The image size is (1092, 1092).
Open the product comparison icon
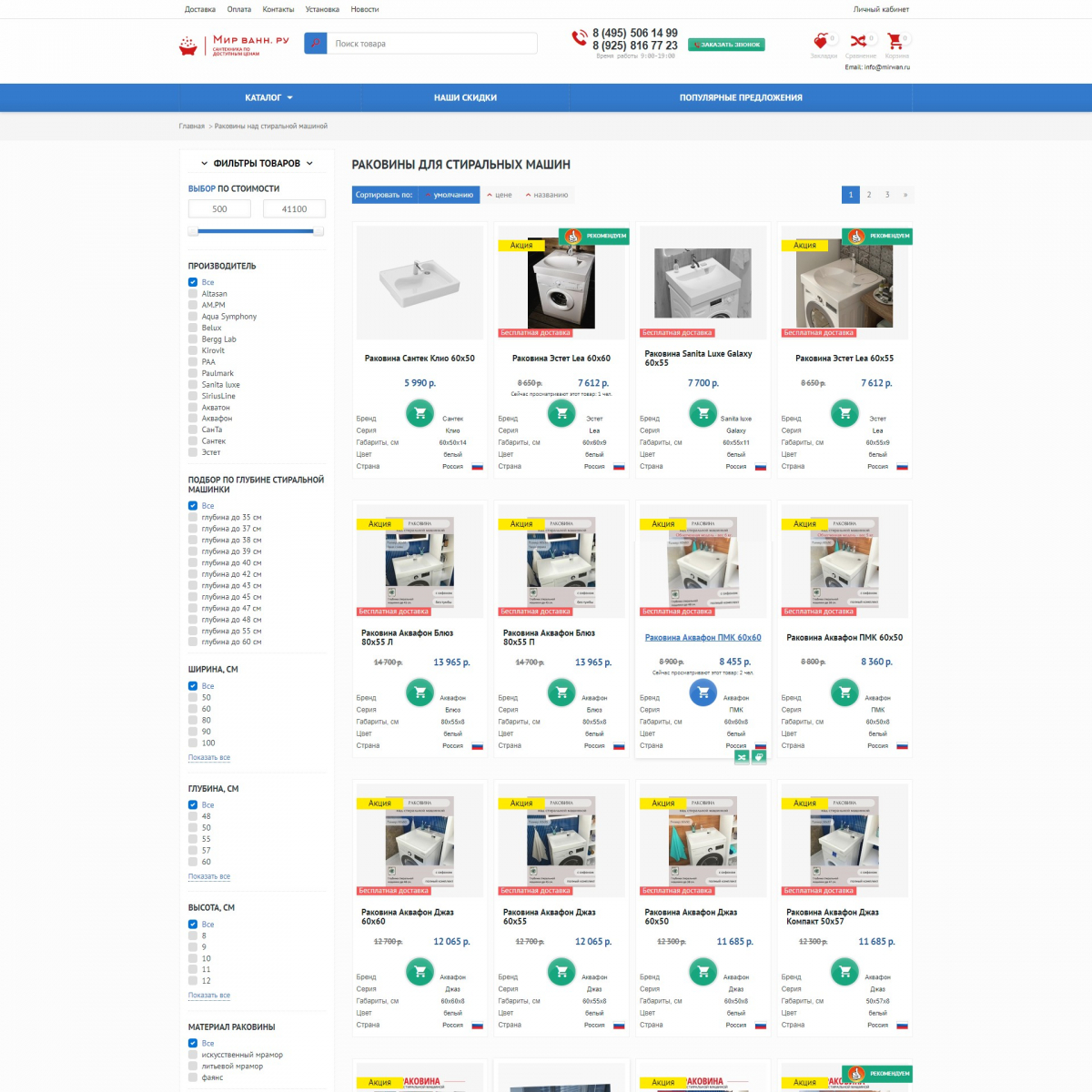click(858, 41)
